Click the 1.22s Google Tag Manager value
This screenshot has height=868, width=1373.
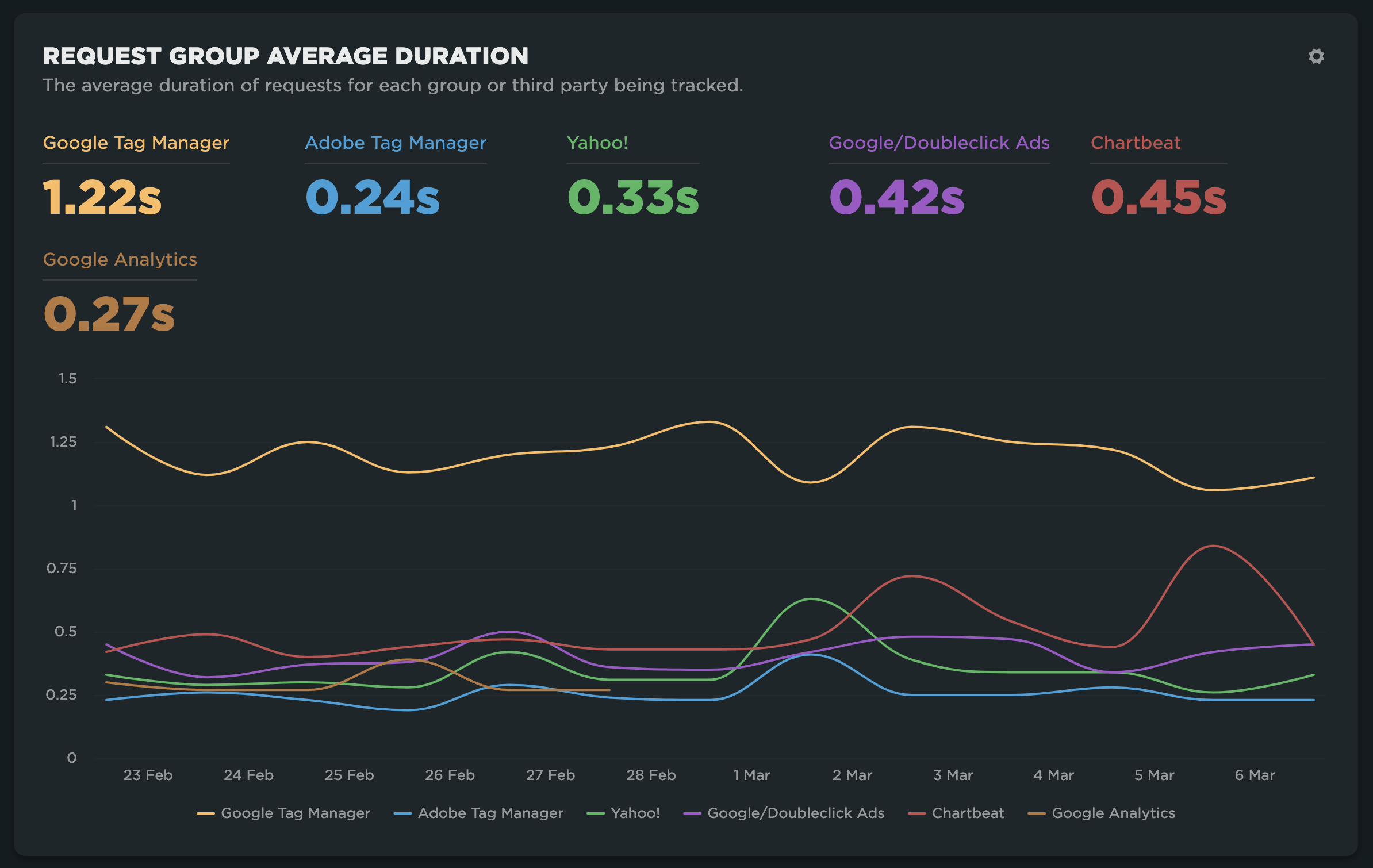(x=103, y=198)
